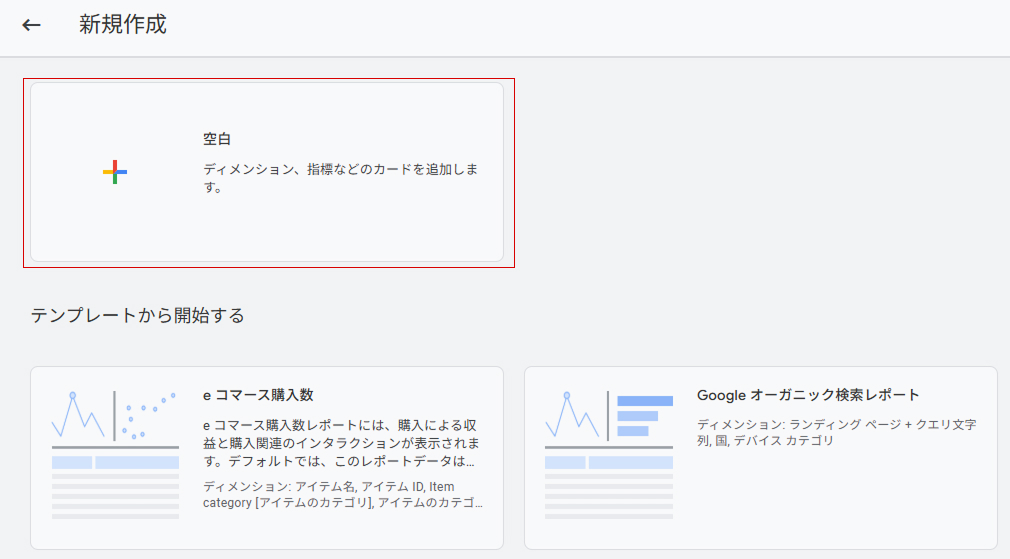This screenshot has height=559, width=1010.
Task: Click the table rows graphic in Google オーガニック thumbnail
Action: [x=608, y=488]
